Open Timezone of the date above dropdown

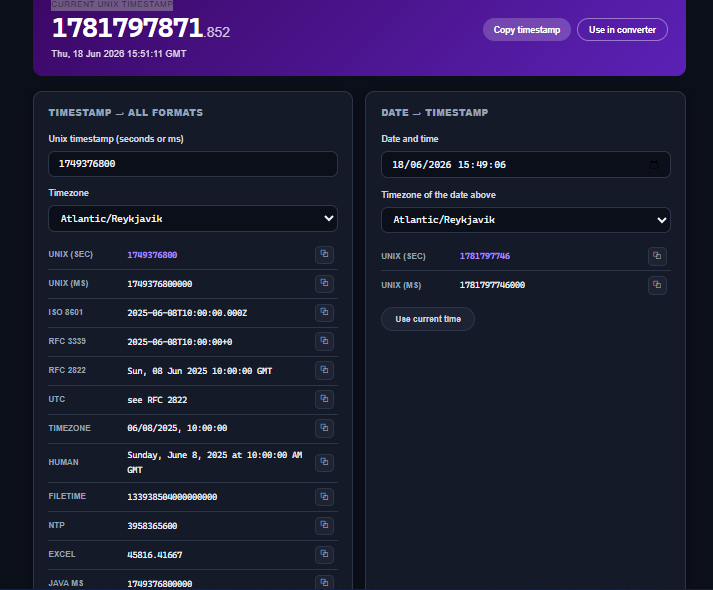click(x=526, y=220)
